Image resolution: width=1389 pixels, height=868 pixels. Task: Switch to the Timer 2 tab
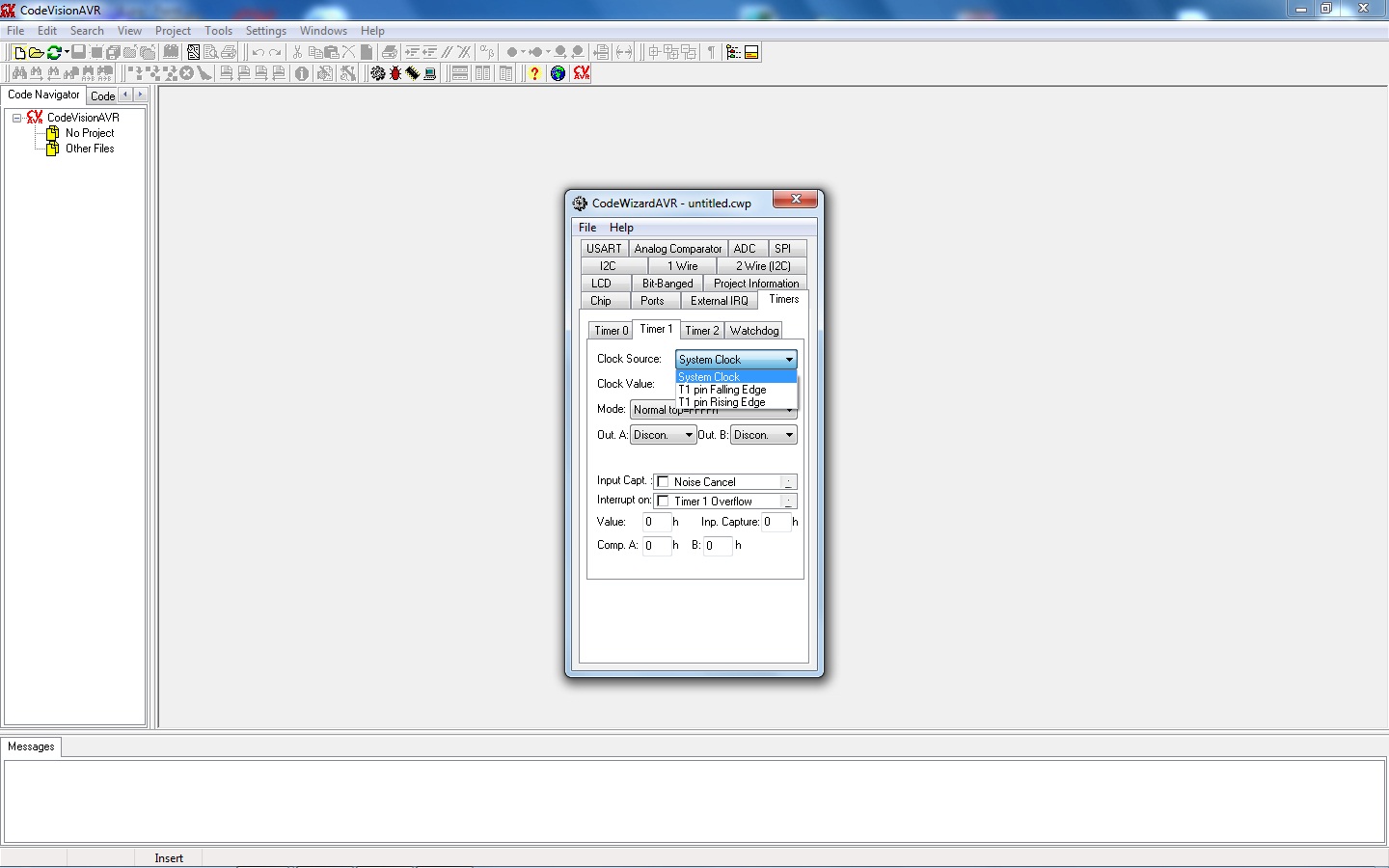[x=702, y=331]
